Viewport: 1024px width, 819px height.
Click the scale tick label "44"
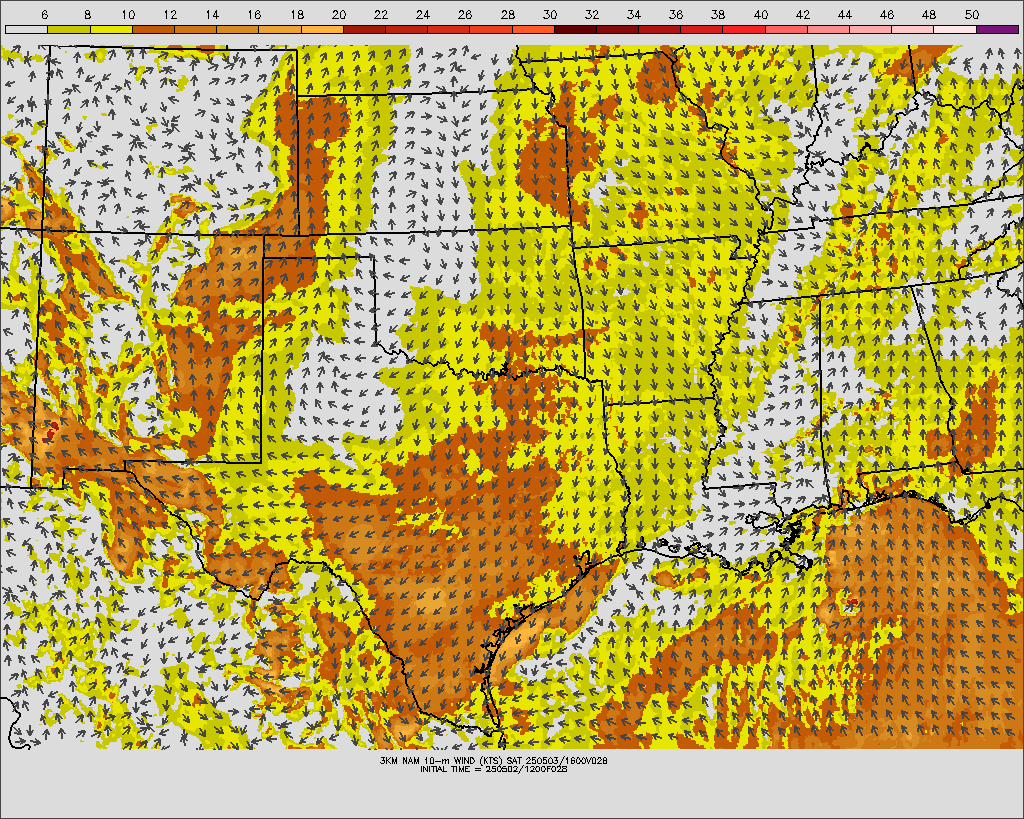click(845, 14)
